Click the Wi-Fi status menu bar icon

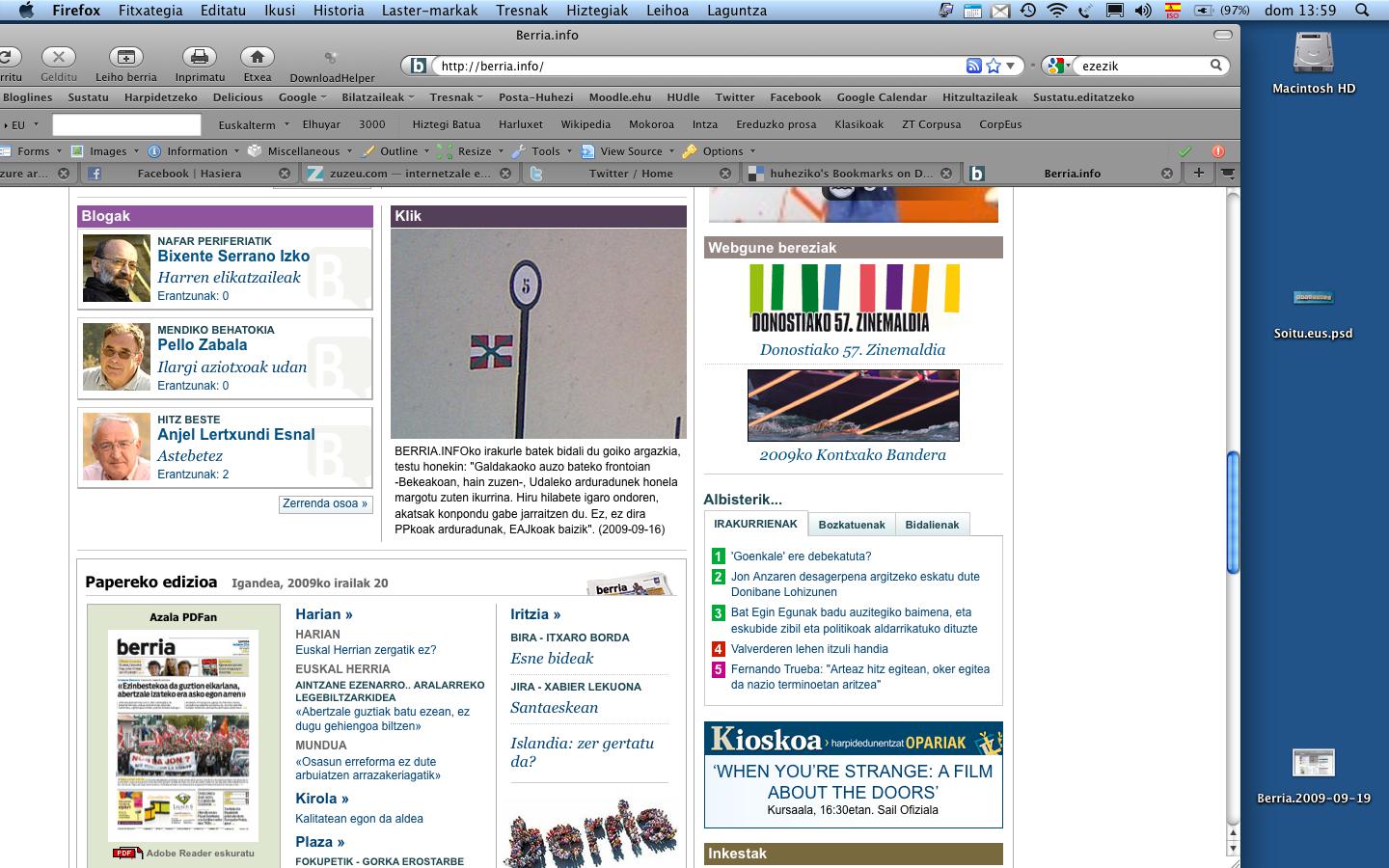[x=1057, y=11]
